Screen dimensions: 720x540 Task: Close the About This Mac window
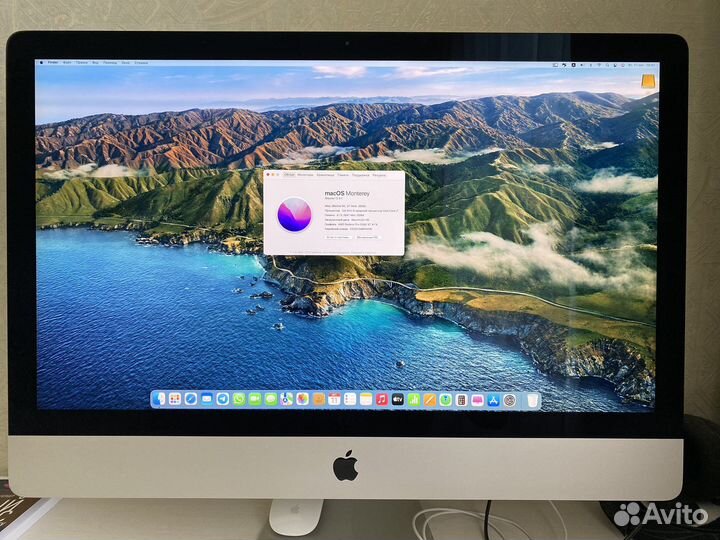(x=268, y=174)
